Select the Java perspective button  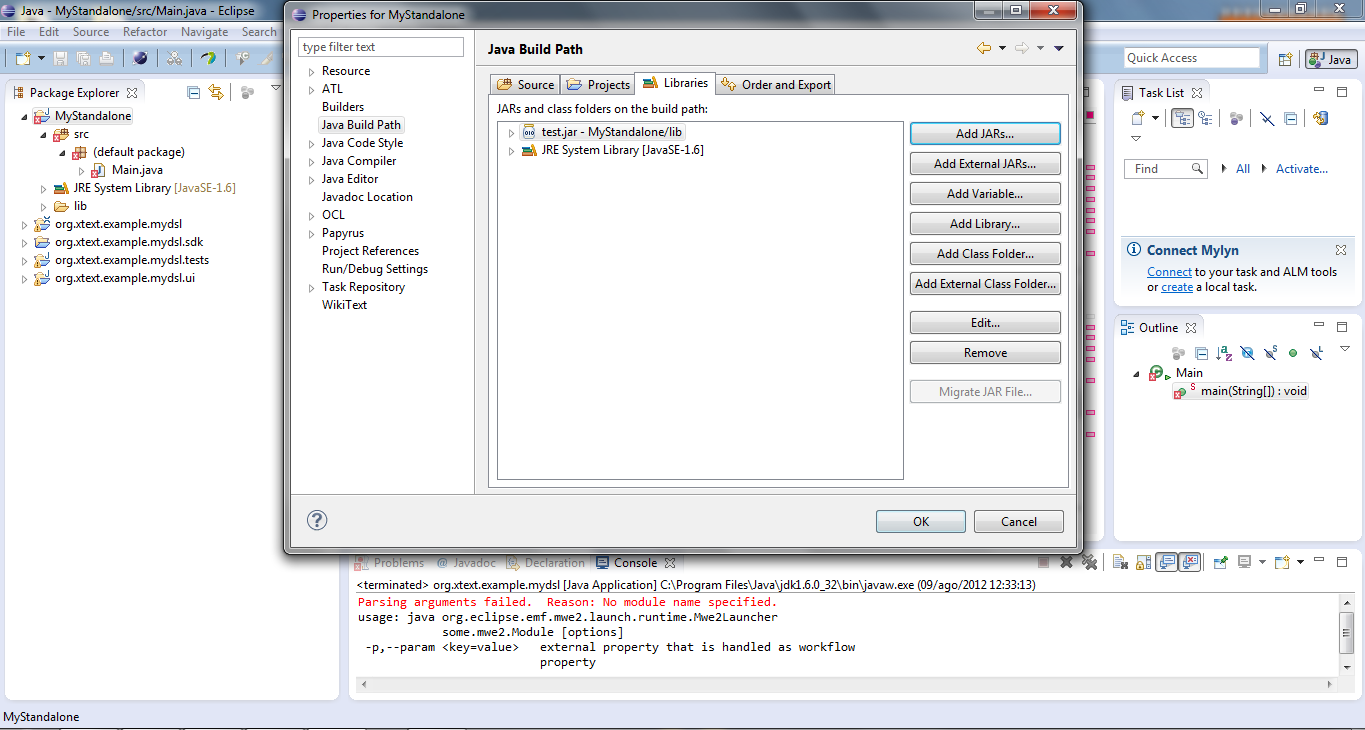pos(1330,59)
